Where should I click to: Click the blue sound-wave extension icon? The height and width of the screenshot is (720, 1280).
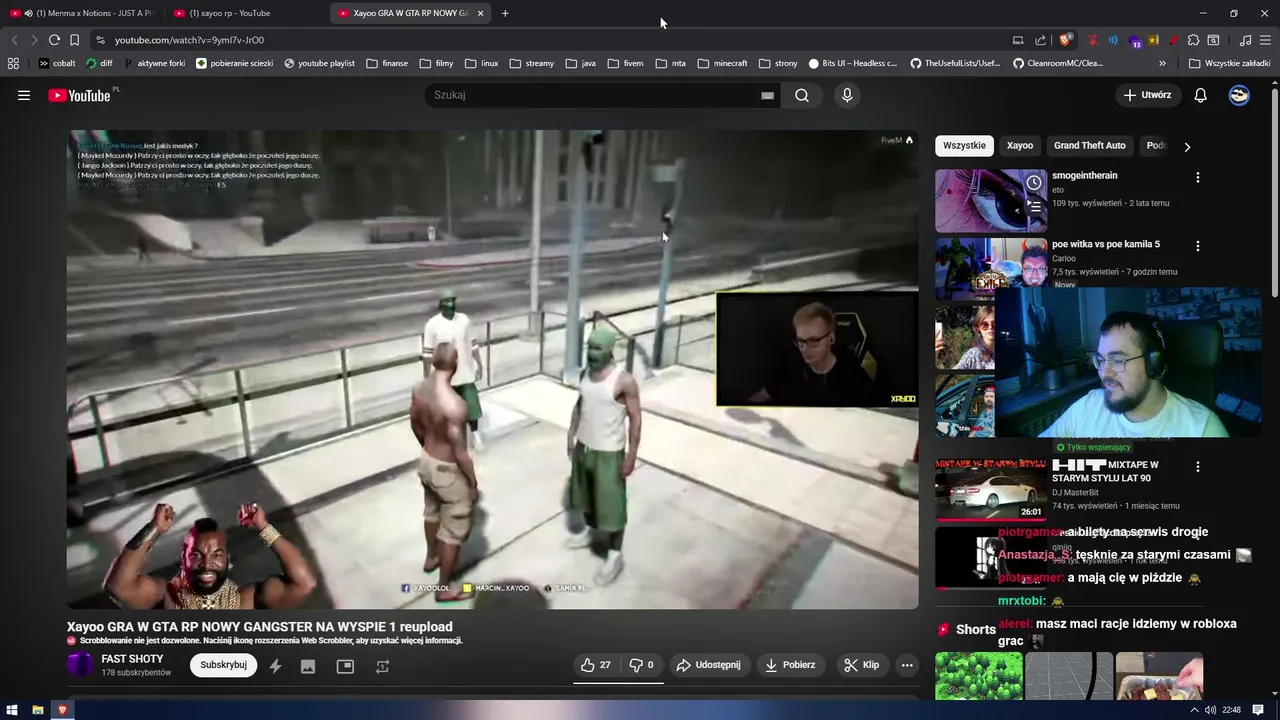point(1113,40)
